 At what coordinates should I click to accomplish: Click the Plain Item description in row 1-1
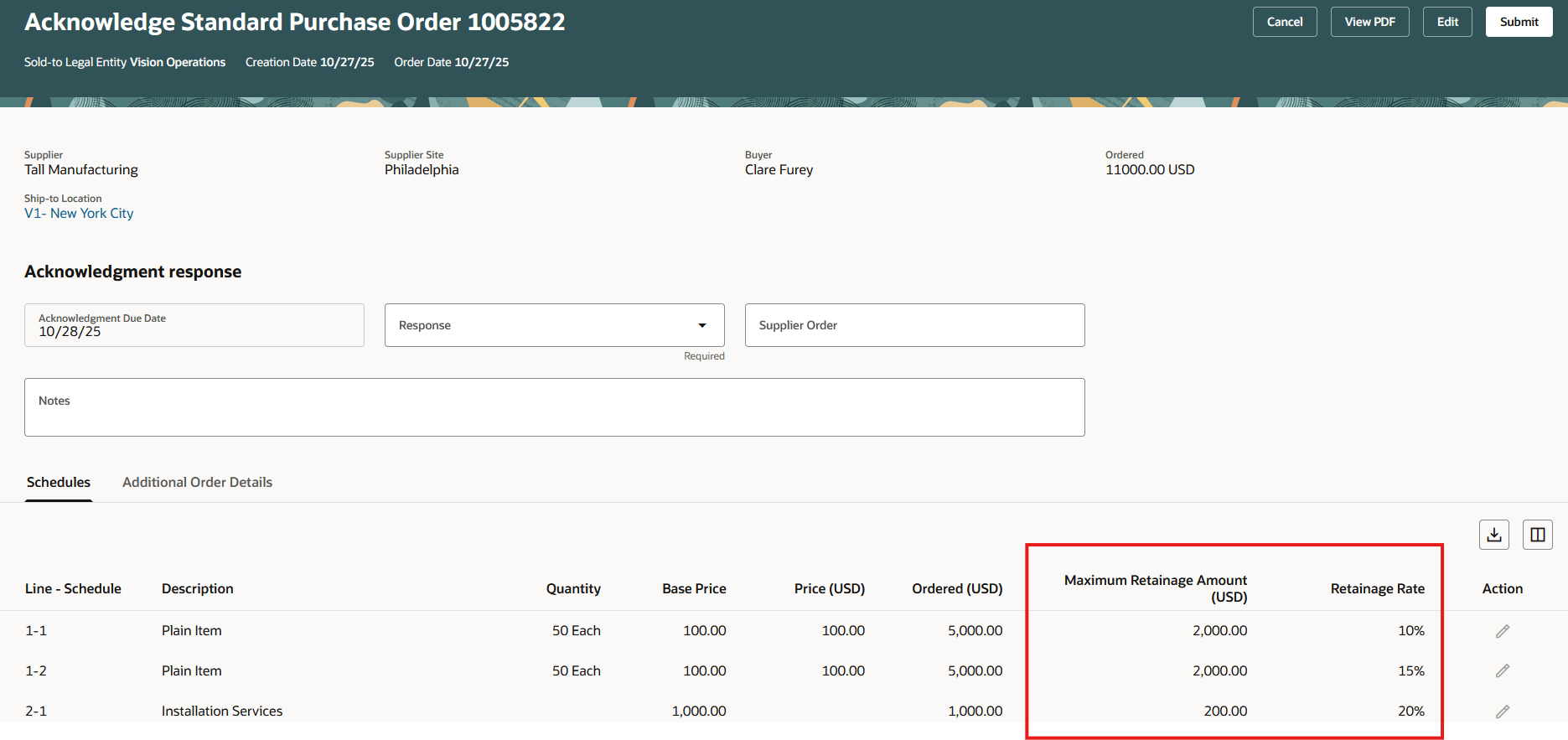pos(192,630)
